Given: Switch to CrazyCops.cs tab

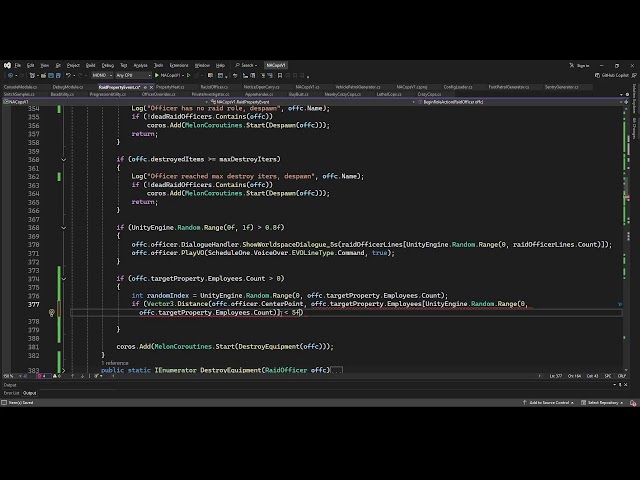Looking at the screenshot, I should tap(429, 94).
